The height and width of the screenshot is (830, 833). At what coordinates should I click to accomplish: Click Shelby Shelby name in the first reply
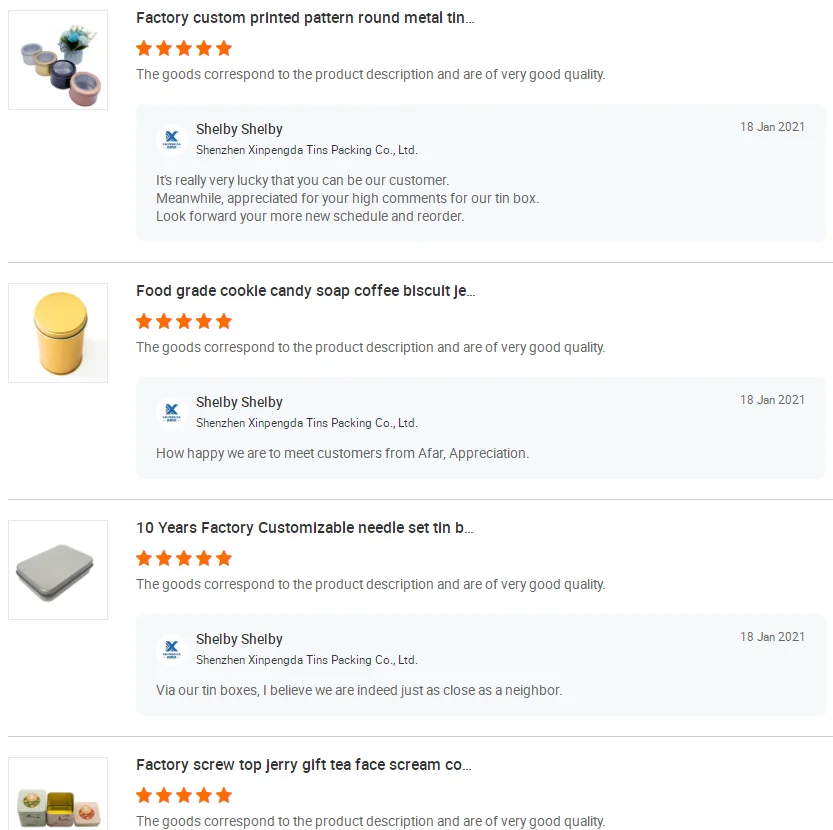[x=239, y=129]
